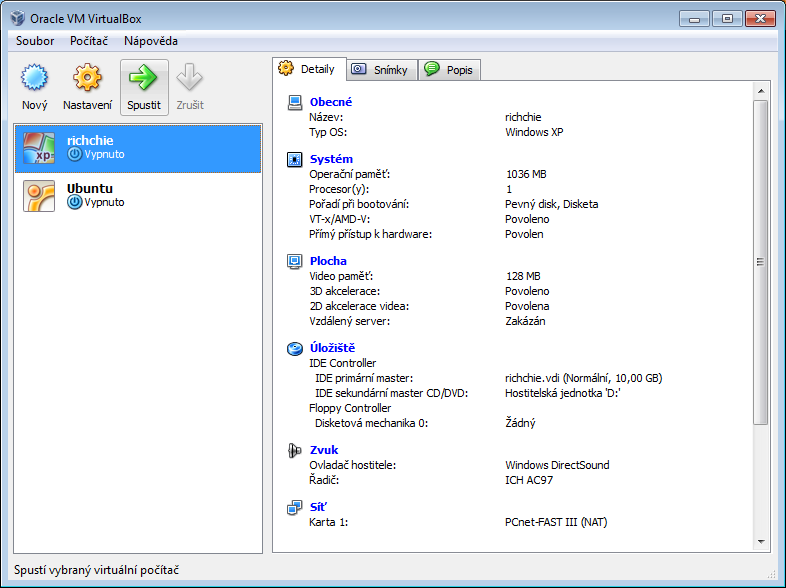Click the power state icon under richchie

75,154
